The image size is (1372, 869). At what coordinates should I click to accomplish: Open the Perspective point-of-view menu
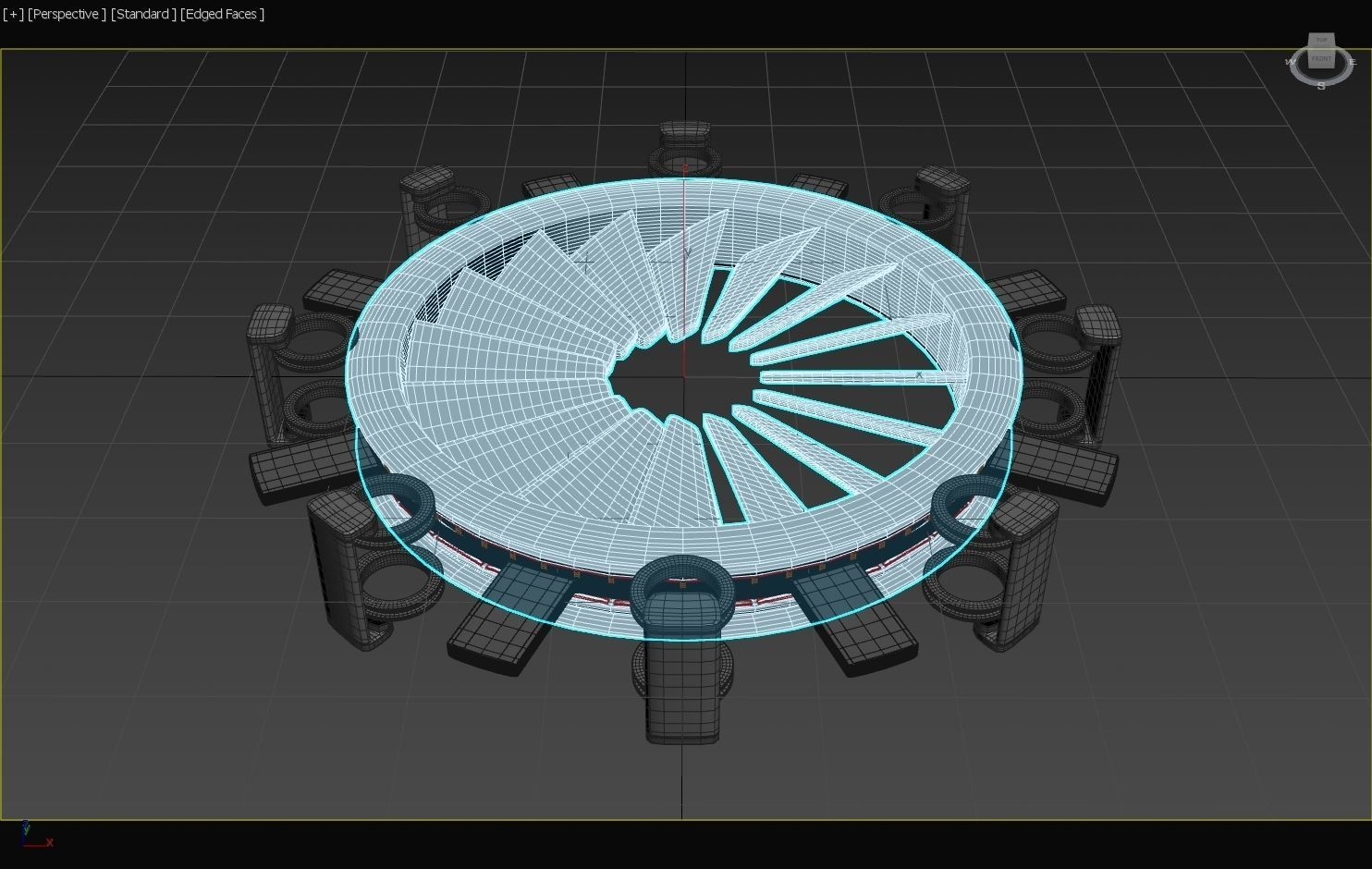pos(67,14)
